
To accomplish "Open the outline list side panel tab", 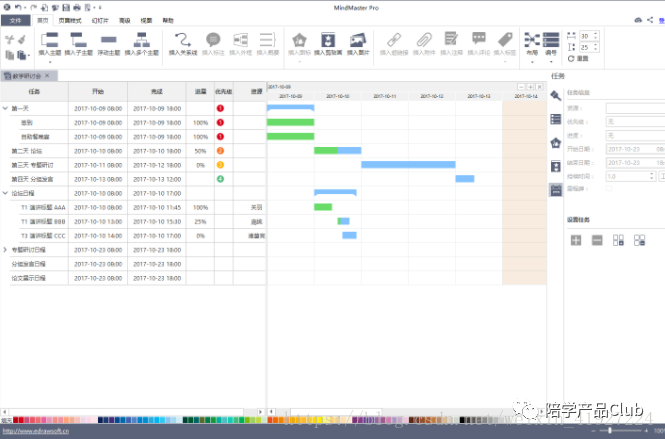I will pyautogui.click(x=556, y=119).
